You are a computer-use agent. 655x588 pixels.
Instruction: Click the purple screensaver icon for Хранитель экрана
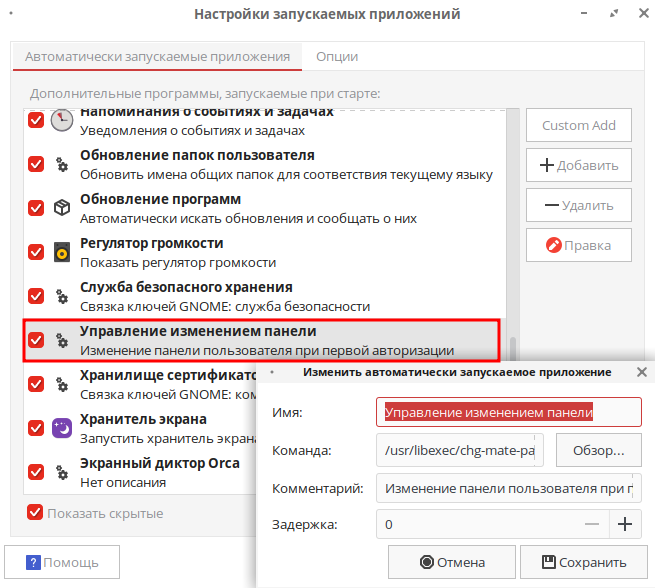63,428
